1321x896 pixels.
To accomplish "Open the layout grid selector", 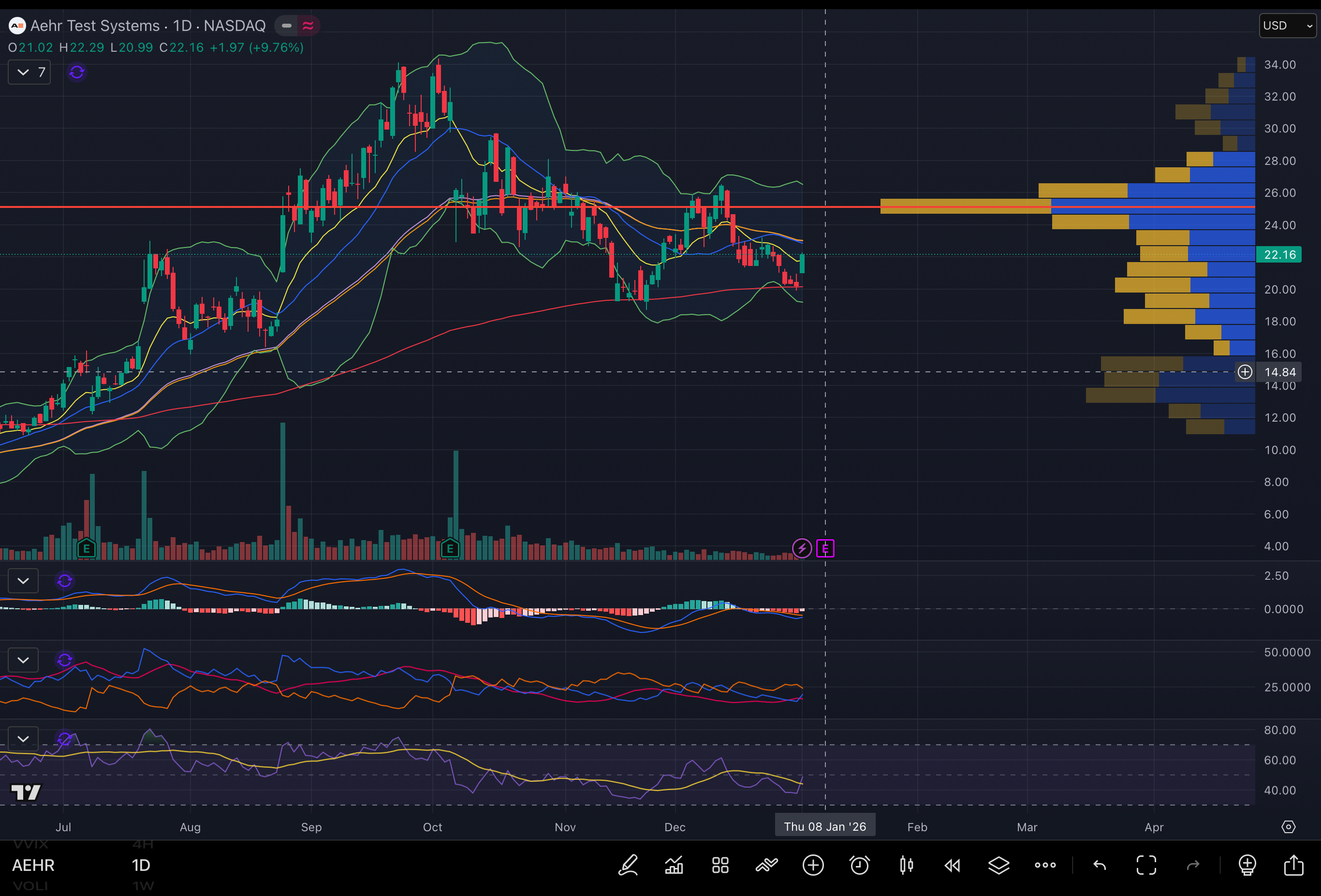I will pyautogui.click(x=720, y=865).
